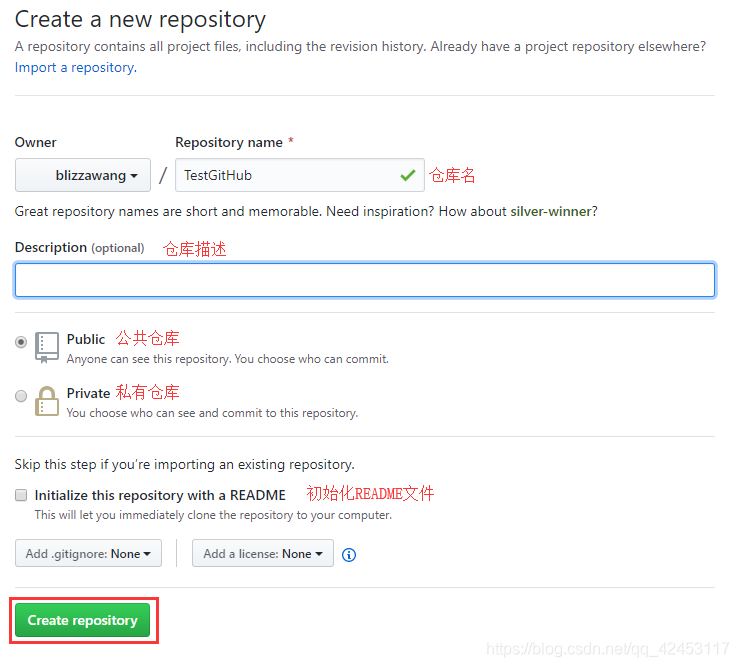Select the Public radio button
Viewport: 739px width, 667px height.
21,341
